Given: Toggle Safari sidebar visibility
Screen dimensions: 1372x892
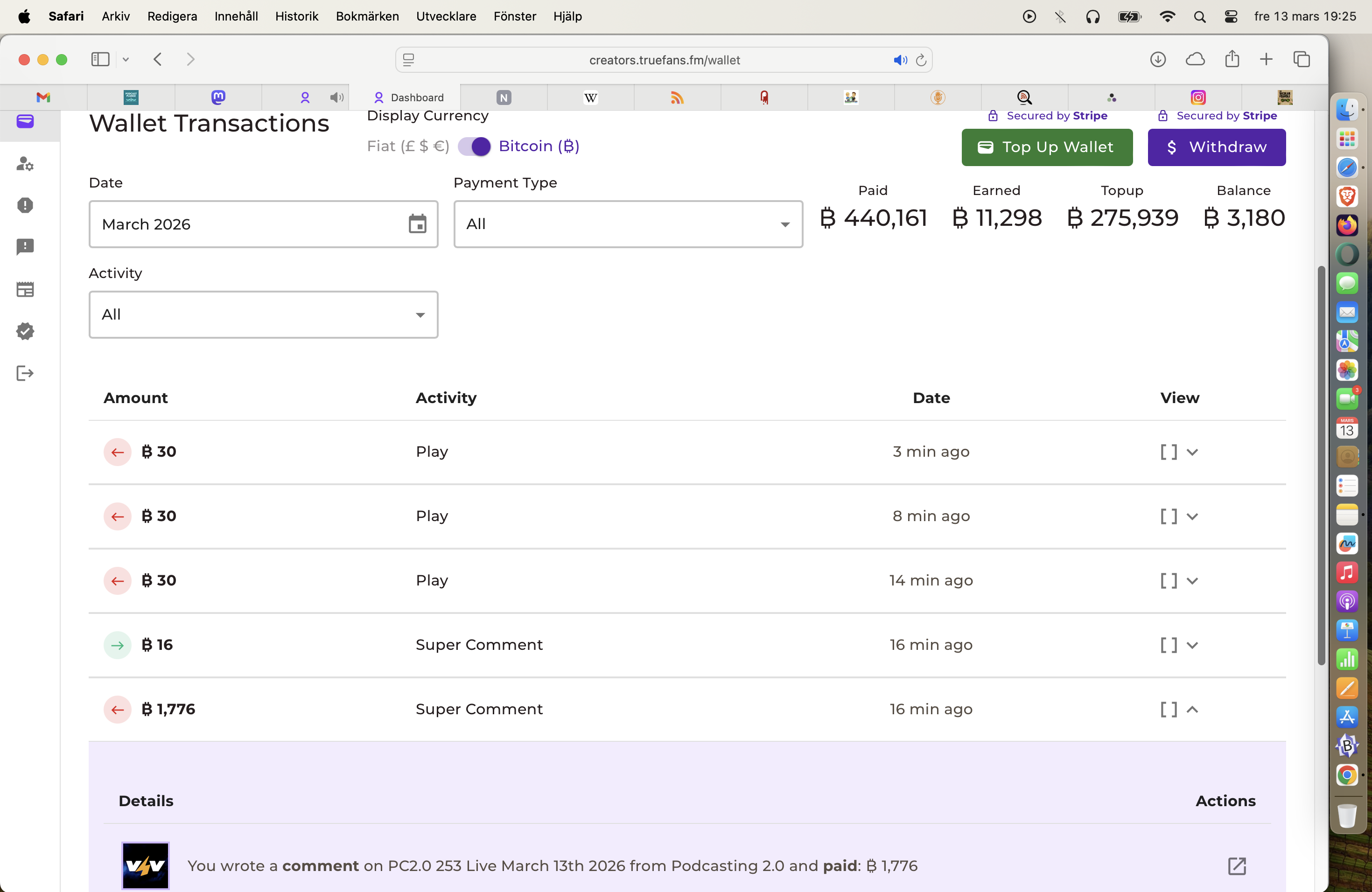Looking at the screenshot, I should tap(100, 59).
